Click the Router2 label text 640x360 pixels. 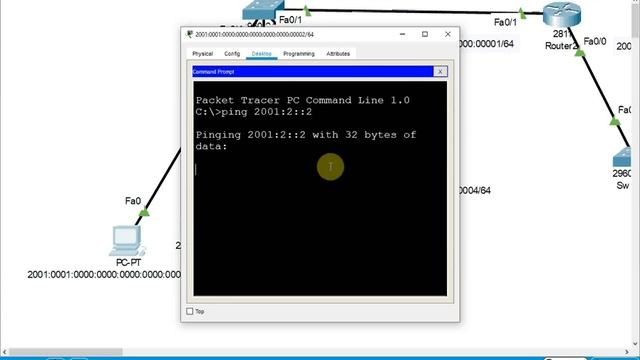click(560, 46)
